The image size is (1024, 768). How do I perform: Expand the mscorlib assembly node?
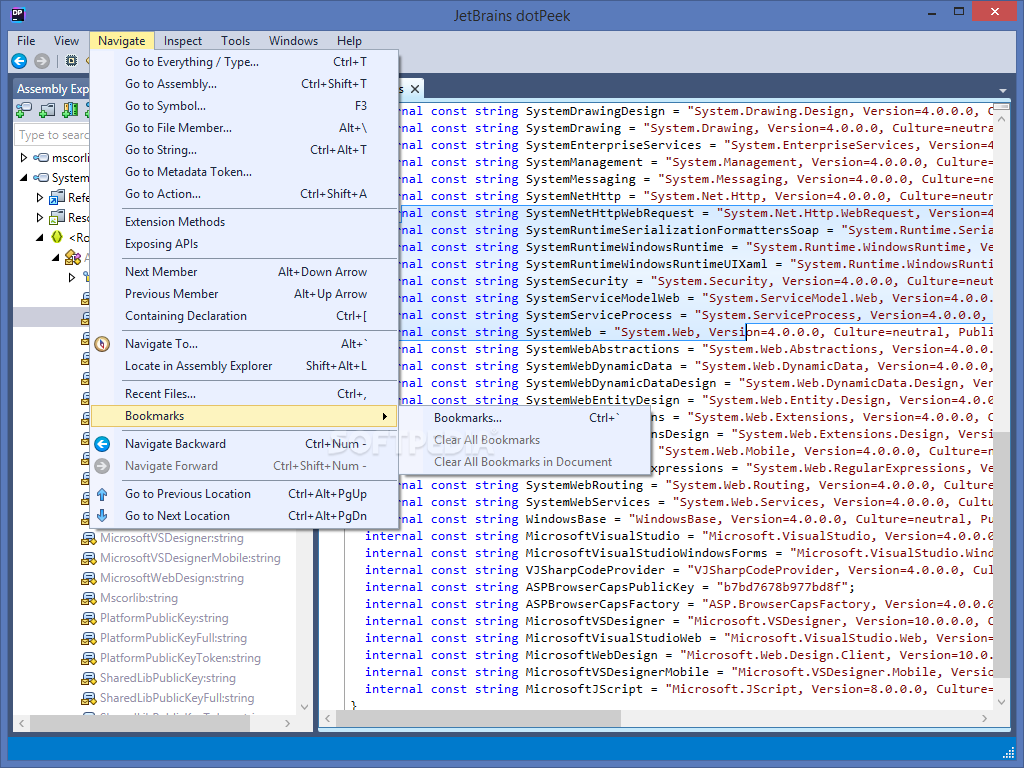[x=24, y=157]
